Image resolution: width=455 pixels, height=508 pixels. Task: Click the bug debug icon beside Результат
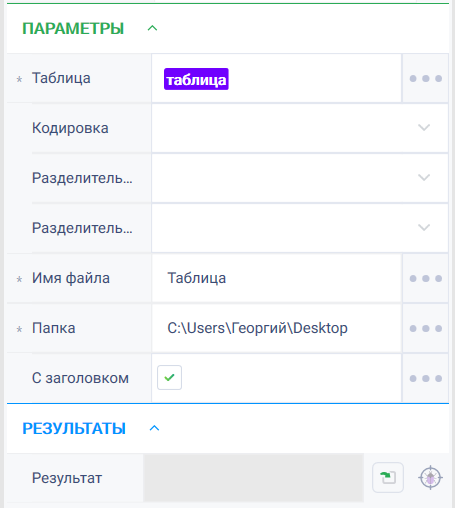(430, 478)
